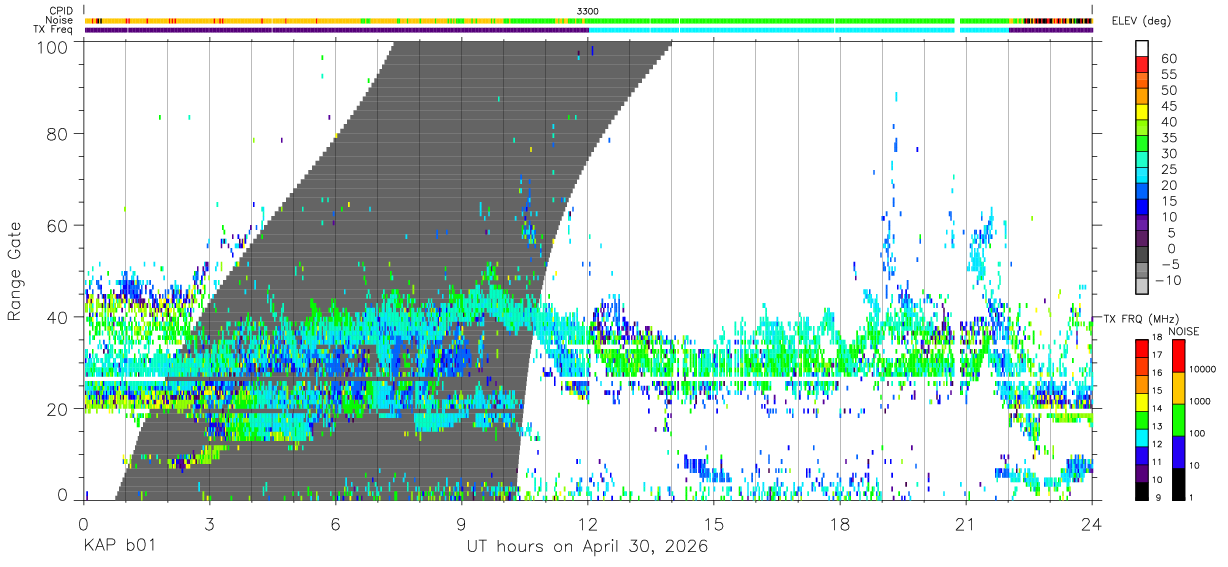Click the Range Gate axis title
The width and height of the screenshot is (1228, 567).
point(15,271)
